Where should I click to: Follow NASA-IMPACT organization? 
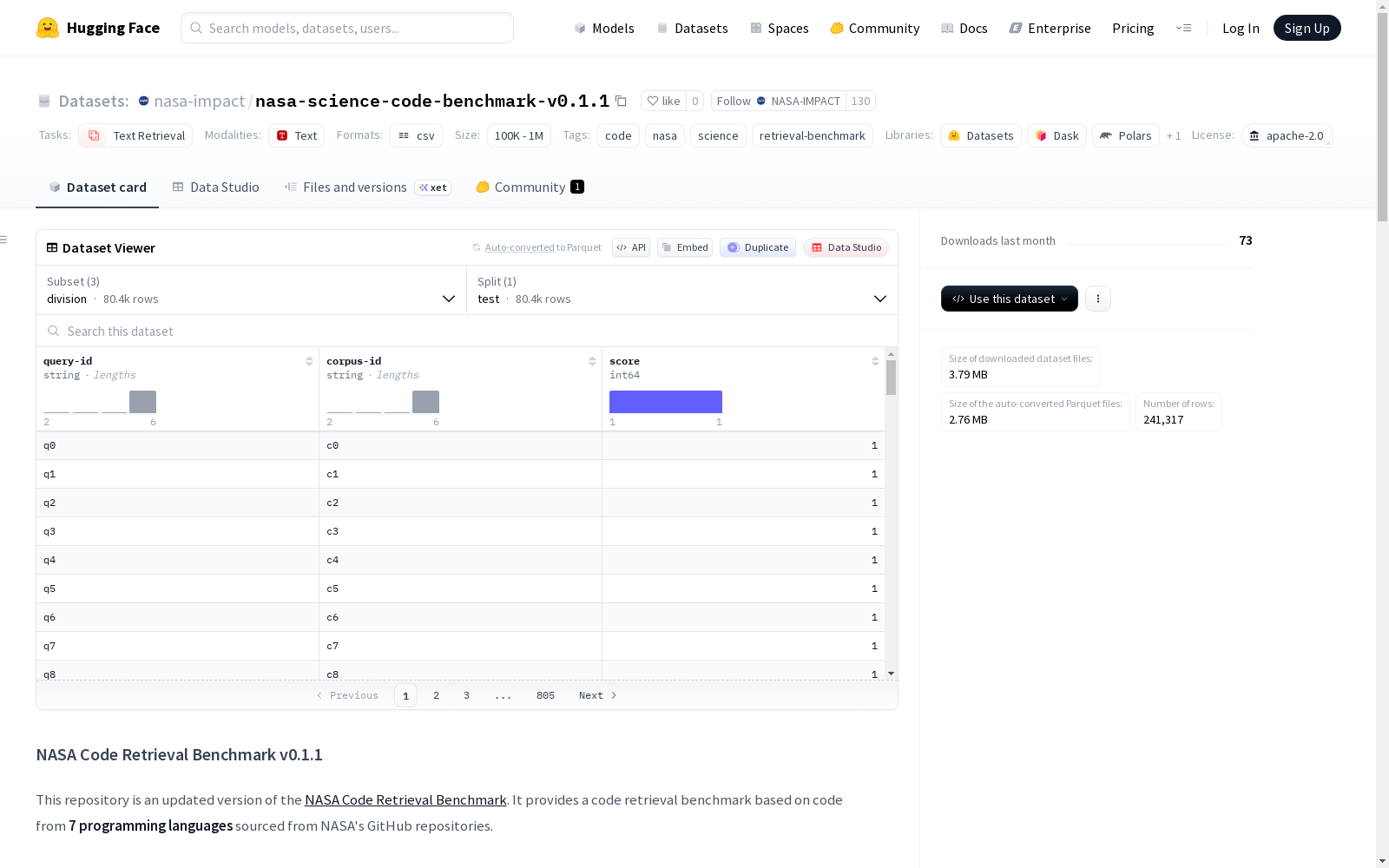coord(778,101)
